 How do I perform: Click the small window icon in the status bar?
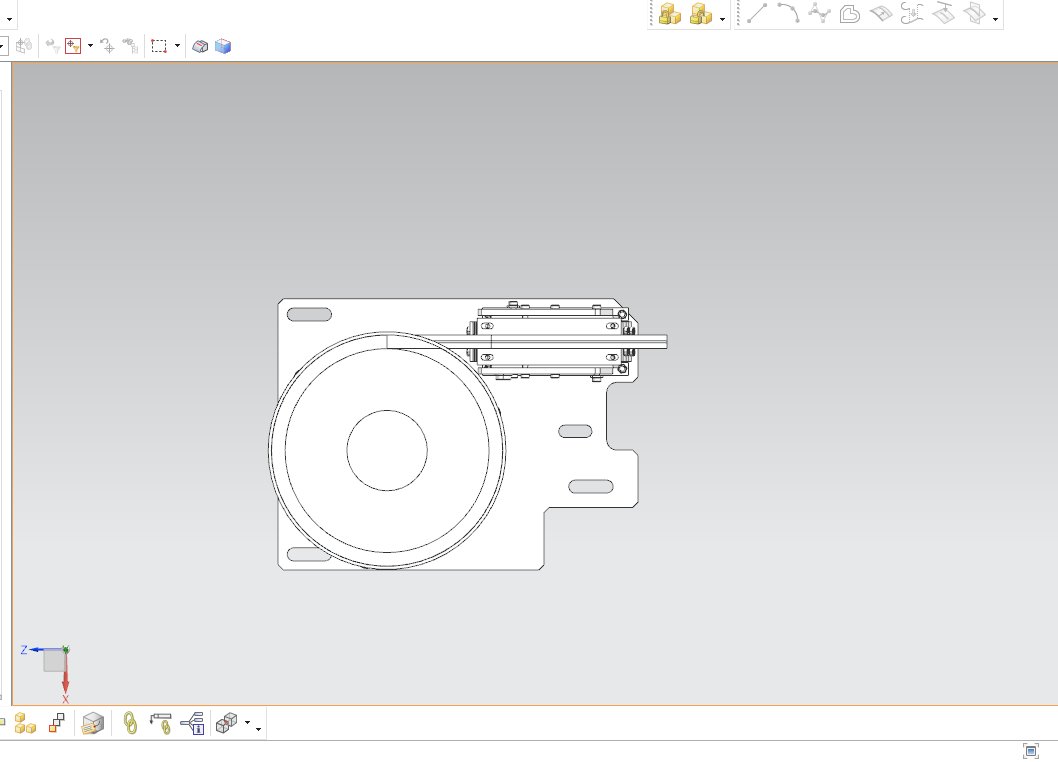[x=1030, y=751]
